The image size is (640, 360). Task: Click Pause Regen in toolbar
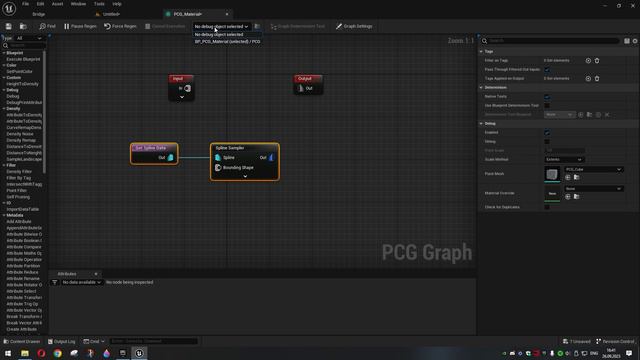pyautogui.click(x=80, y=26)
